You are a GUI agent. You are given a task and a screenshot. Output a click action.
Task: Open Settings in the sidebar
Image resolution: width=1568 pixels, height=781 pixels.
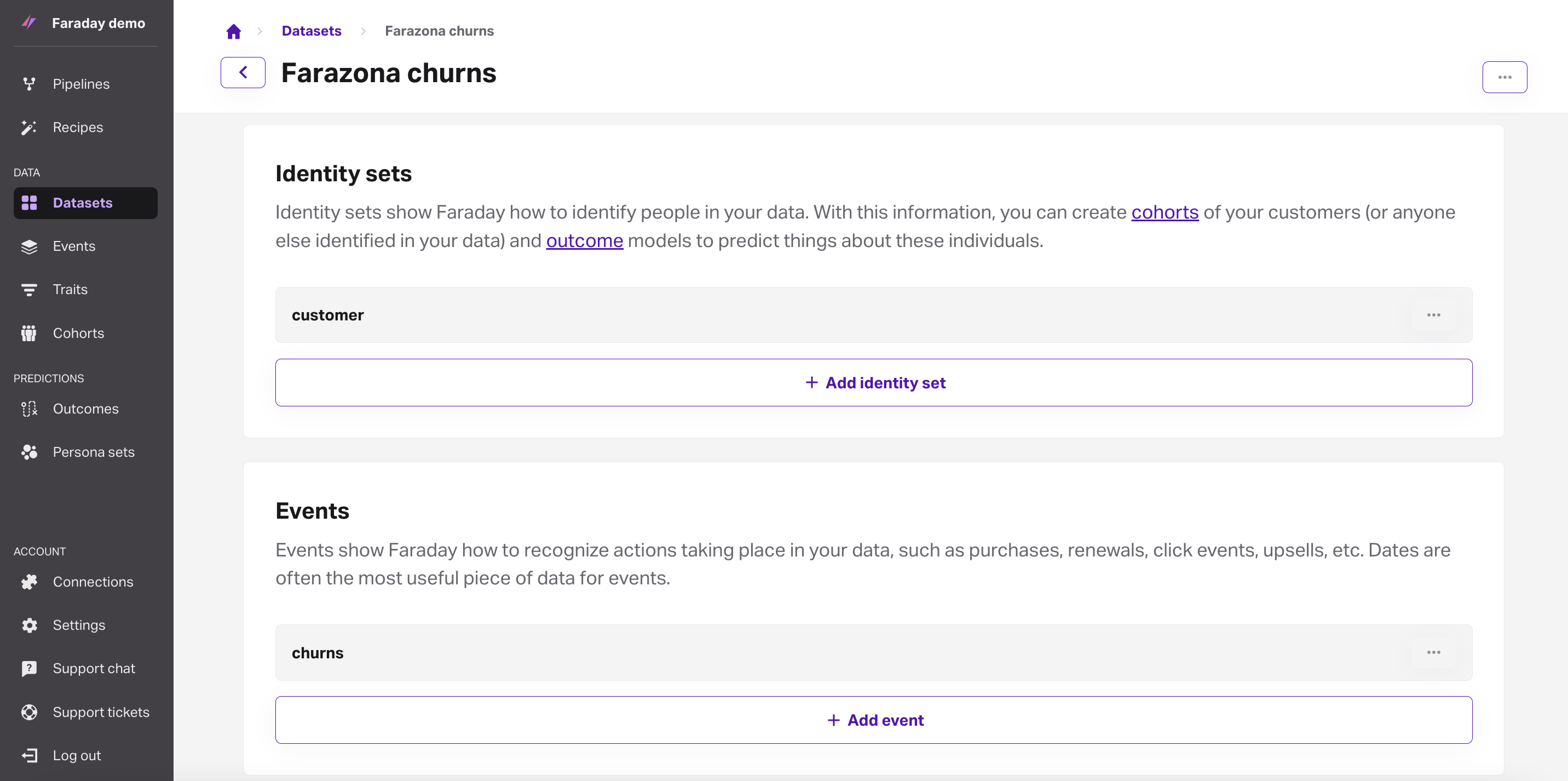85,625
